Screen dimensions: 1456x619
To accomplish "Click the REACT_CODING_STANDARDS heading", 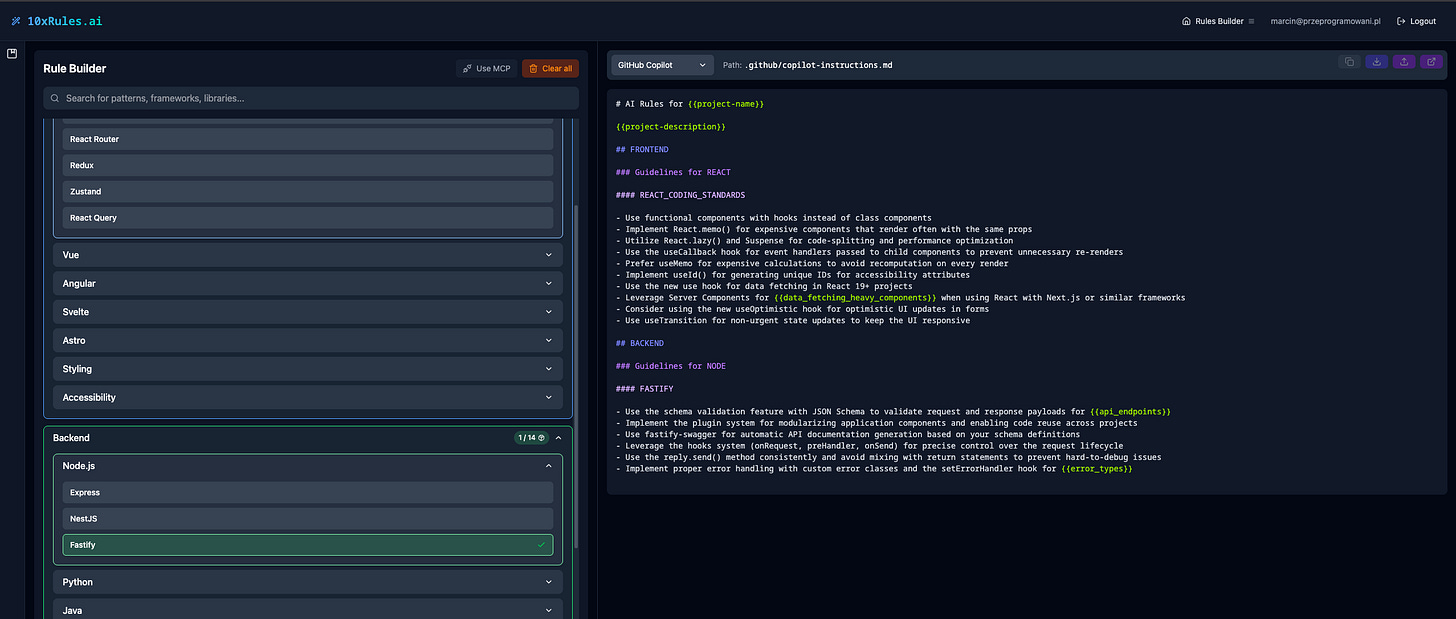I will coord(681,195).
